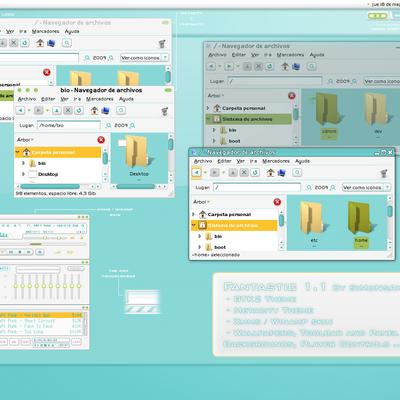Open Ayuda menu in the bio window

(x=126, y=99)
